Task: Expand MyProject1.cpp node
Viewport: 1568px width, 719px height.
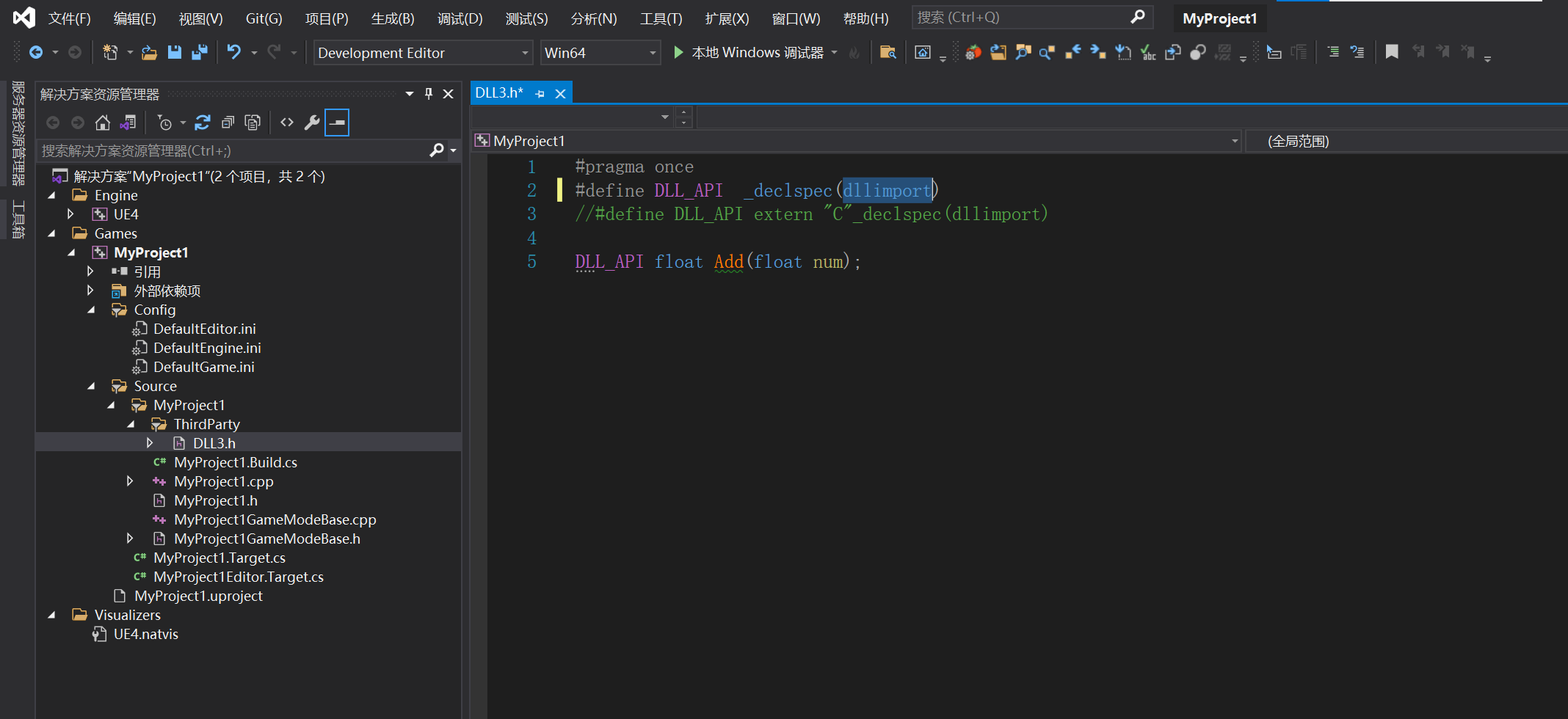Action: tap(130, 481)
